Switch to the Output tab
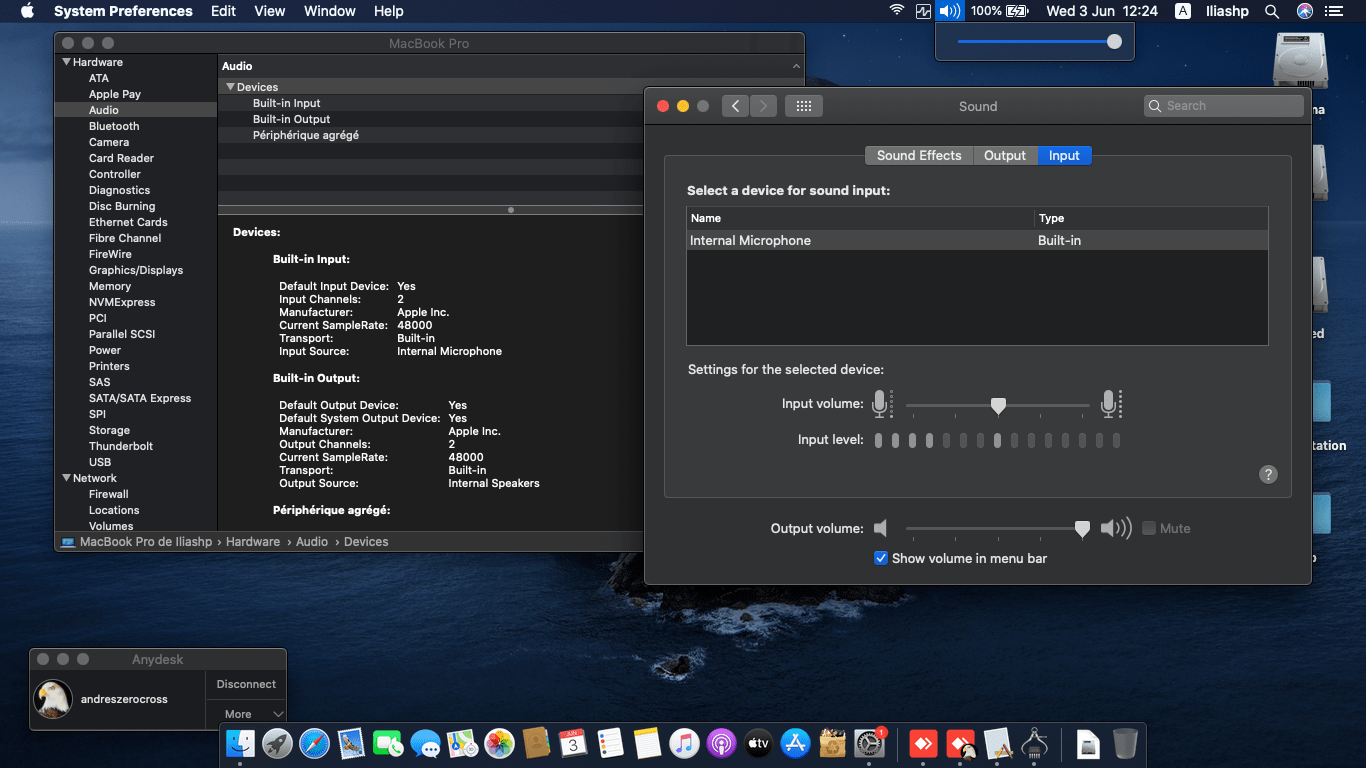1366x768 pixels. pyautogui.click(x=1004, y=155)
